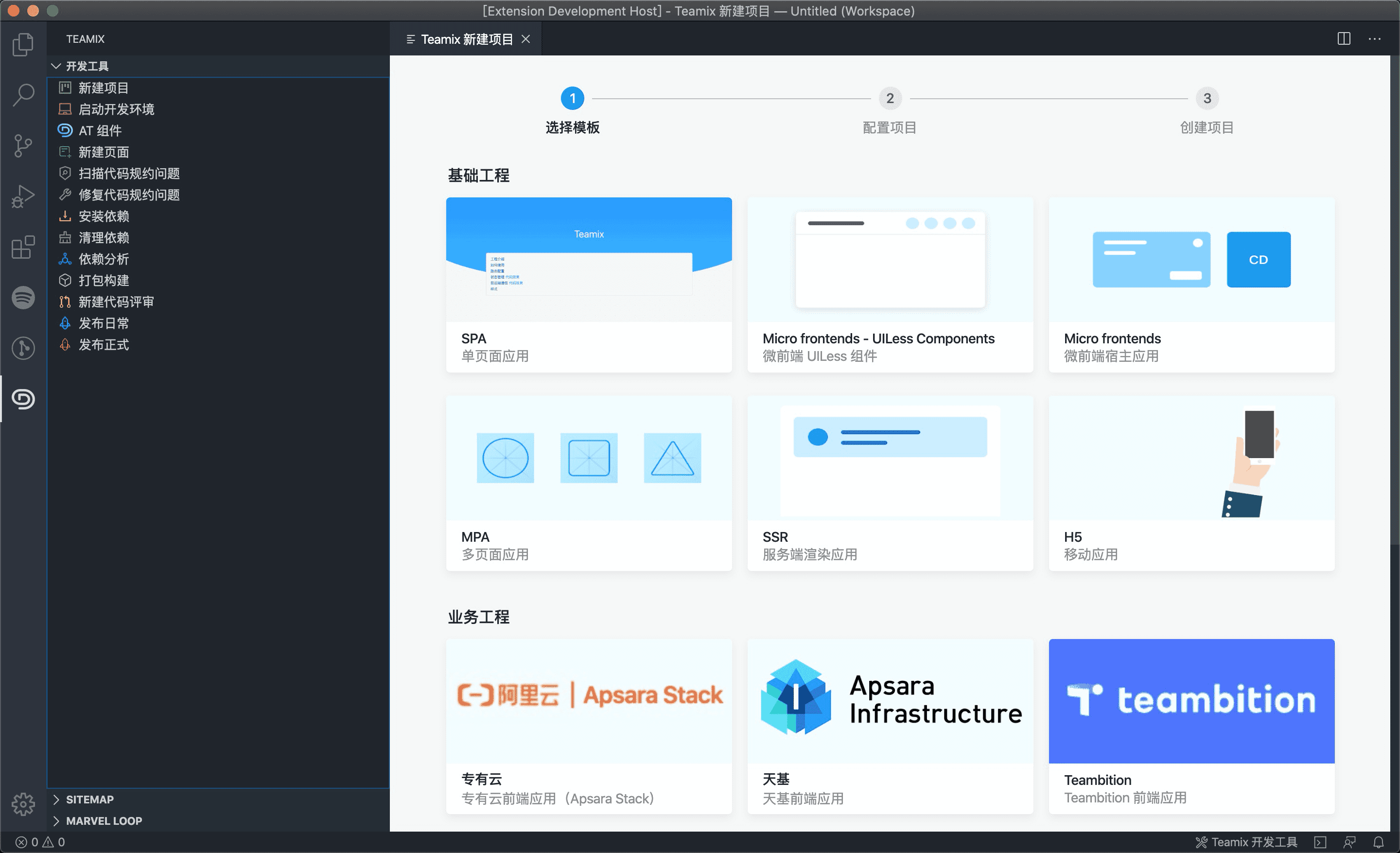1400x853 pixels.
Task: Open the Git graph activity bar icon
Action: coord(23,348)
